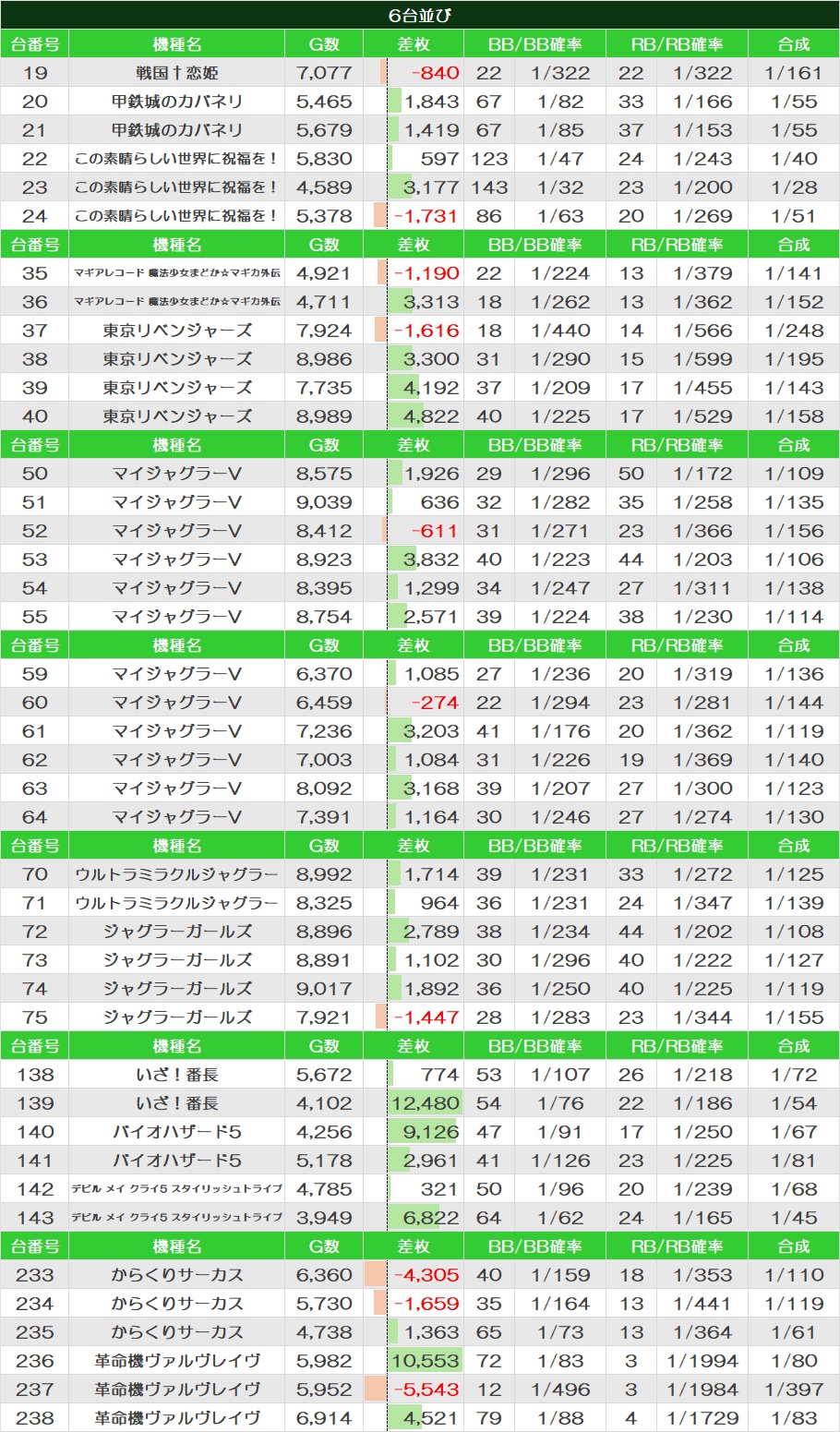Screen dimensions: 840x1432
Task: Select からくりサーカス in row 233
Action: coord(176,1275)
